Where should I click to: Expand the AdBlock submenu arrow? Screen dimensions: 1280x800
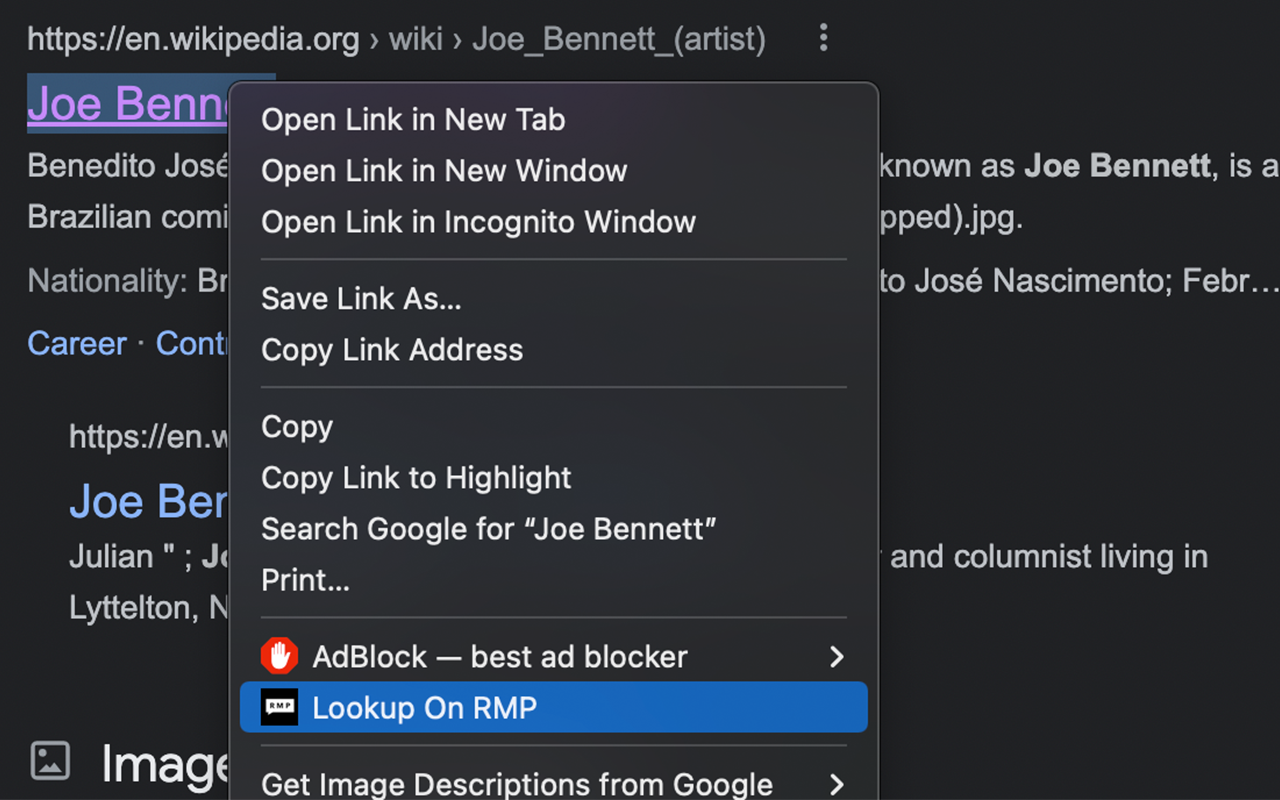(x=837, y=657)
